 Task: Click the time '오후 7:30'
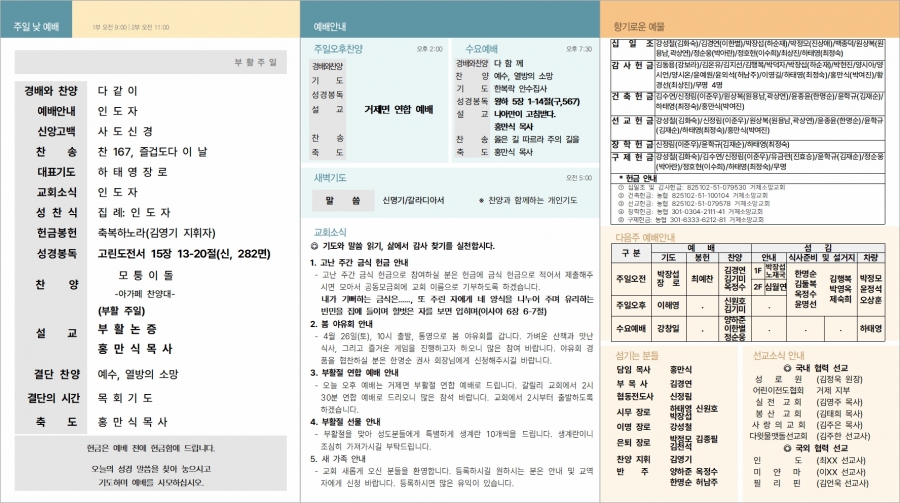pyautogui.click(x=579, y=49)
